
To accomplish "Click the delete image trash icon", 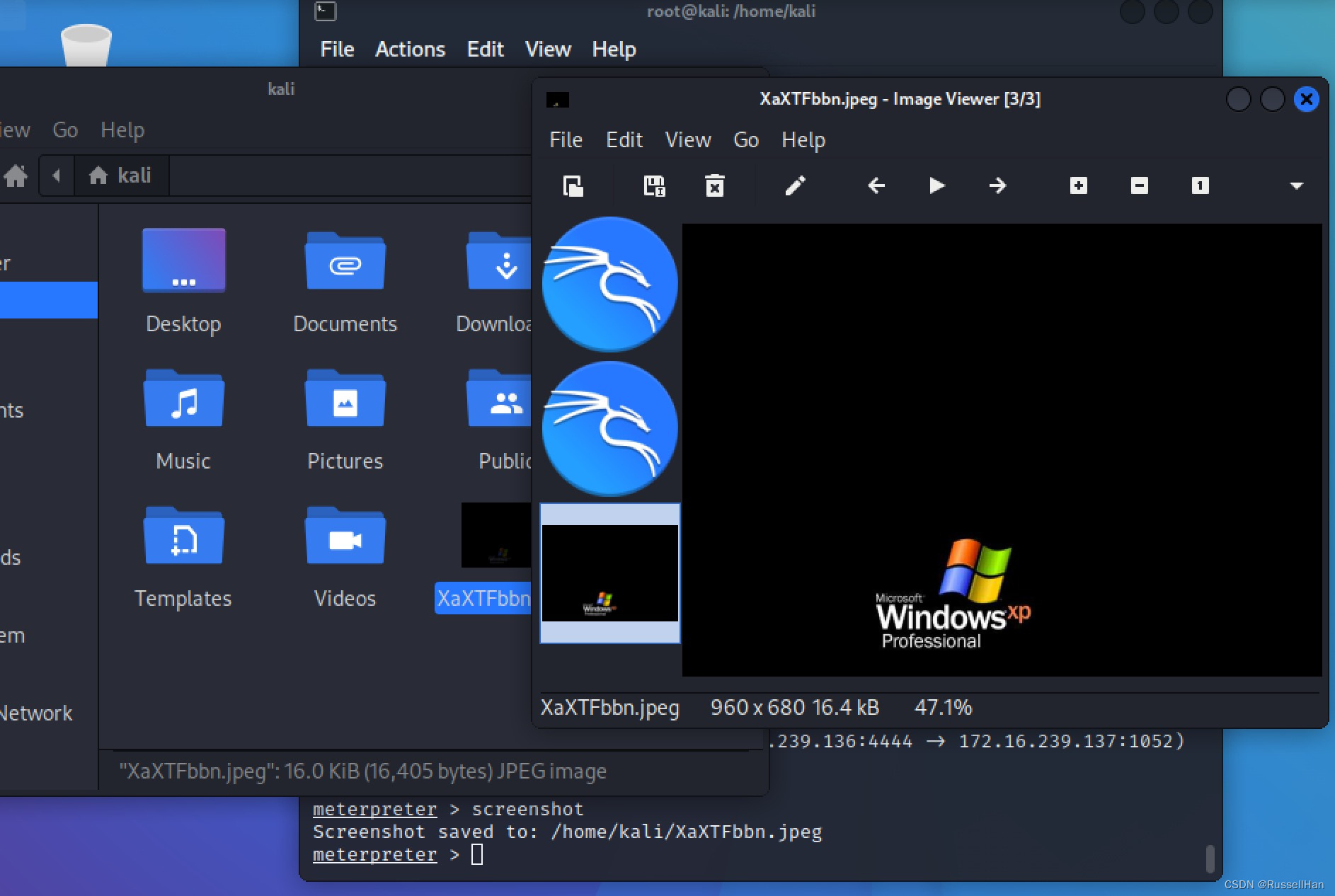I will [715, 186].
